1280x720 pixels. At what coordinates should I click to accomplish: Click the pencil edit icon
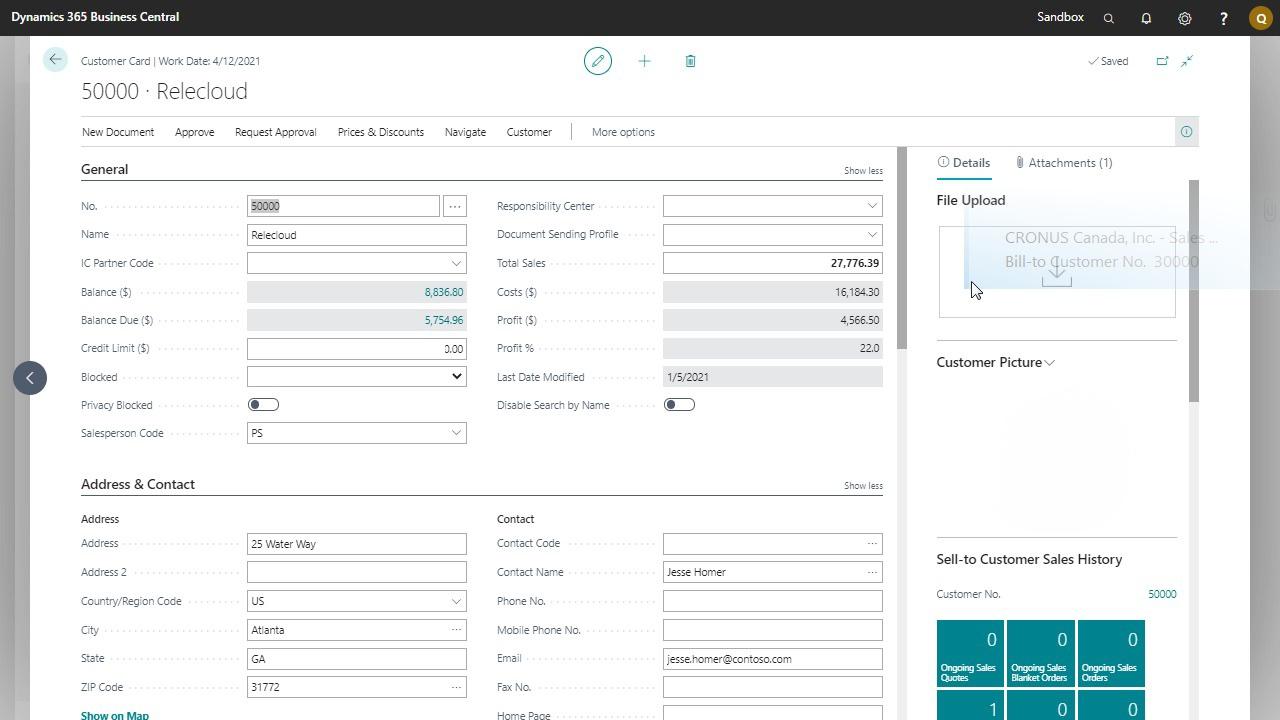coord(598,61)
